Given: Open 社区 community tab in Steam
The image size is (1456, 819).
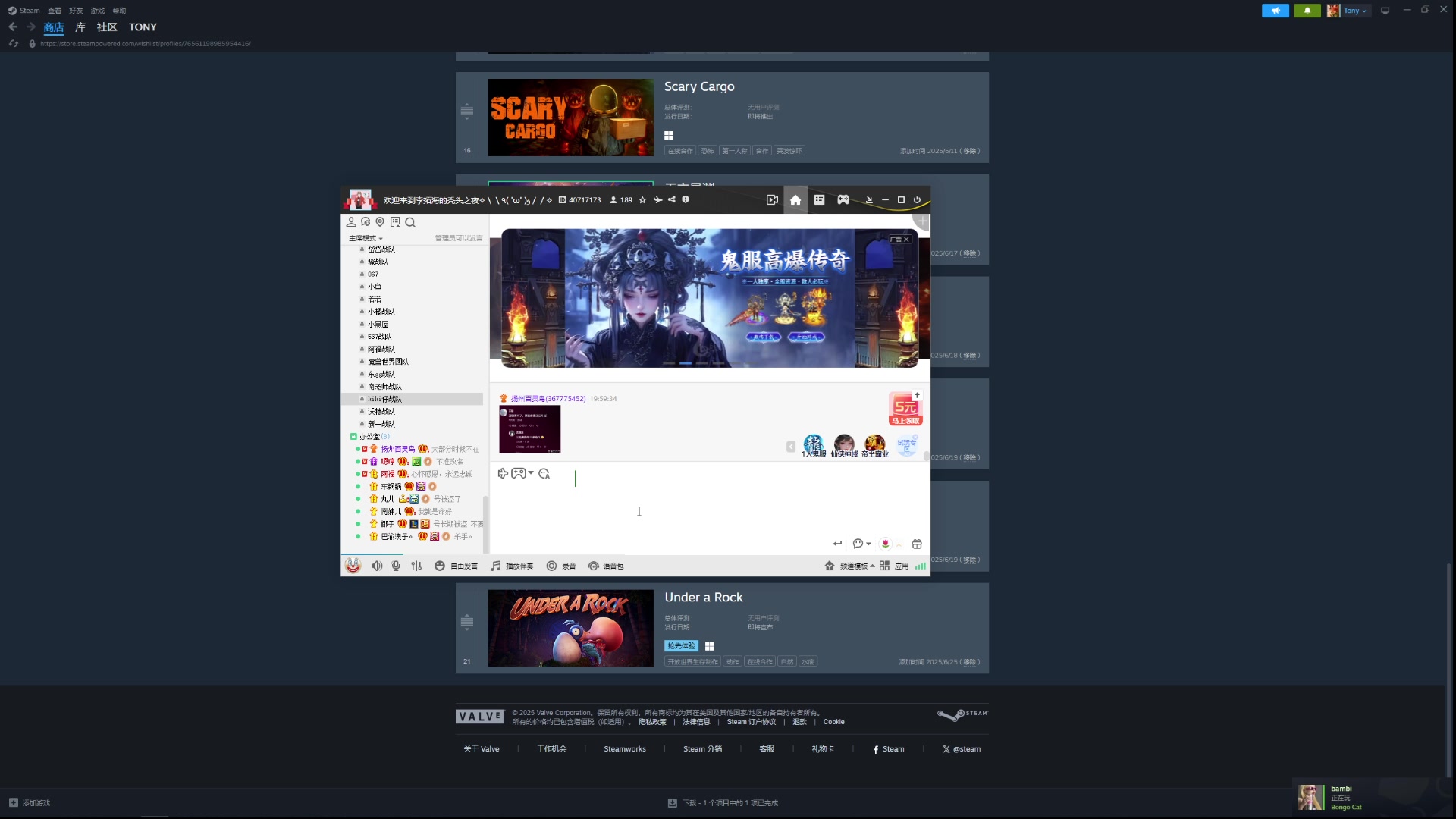Looking at the screenshot, I should pyautogui.click(x=107, y=27).
